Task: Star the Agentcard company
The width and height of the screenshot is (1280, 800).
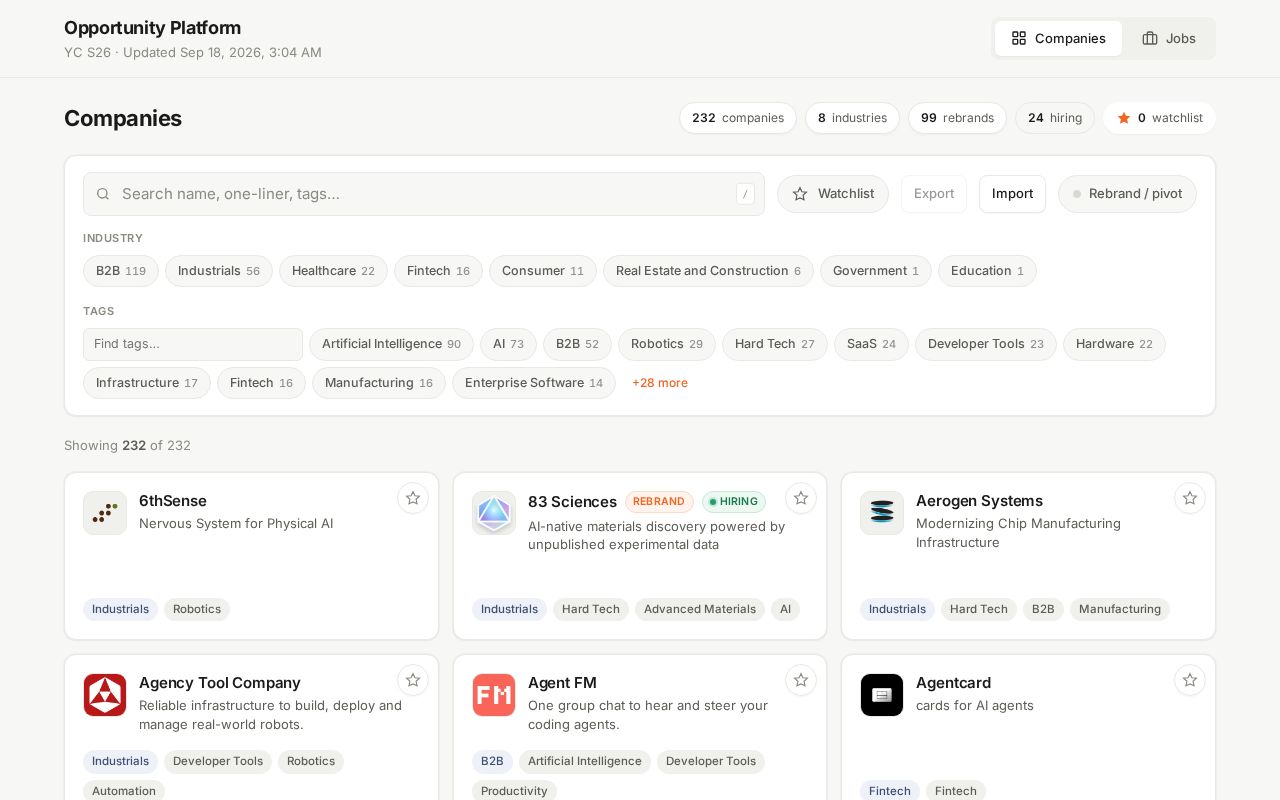Action: [1190, 680]
